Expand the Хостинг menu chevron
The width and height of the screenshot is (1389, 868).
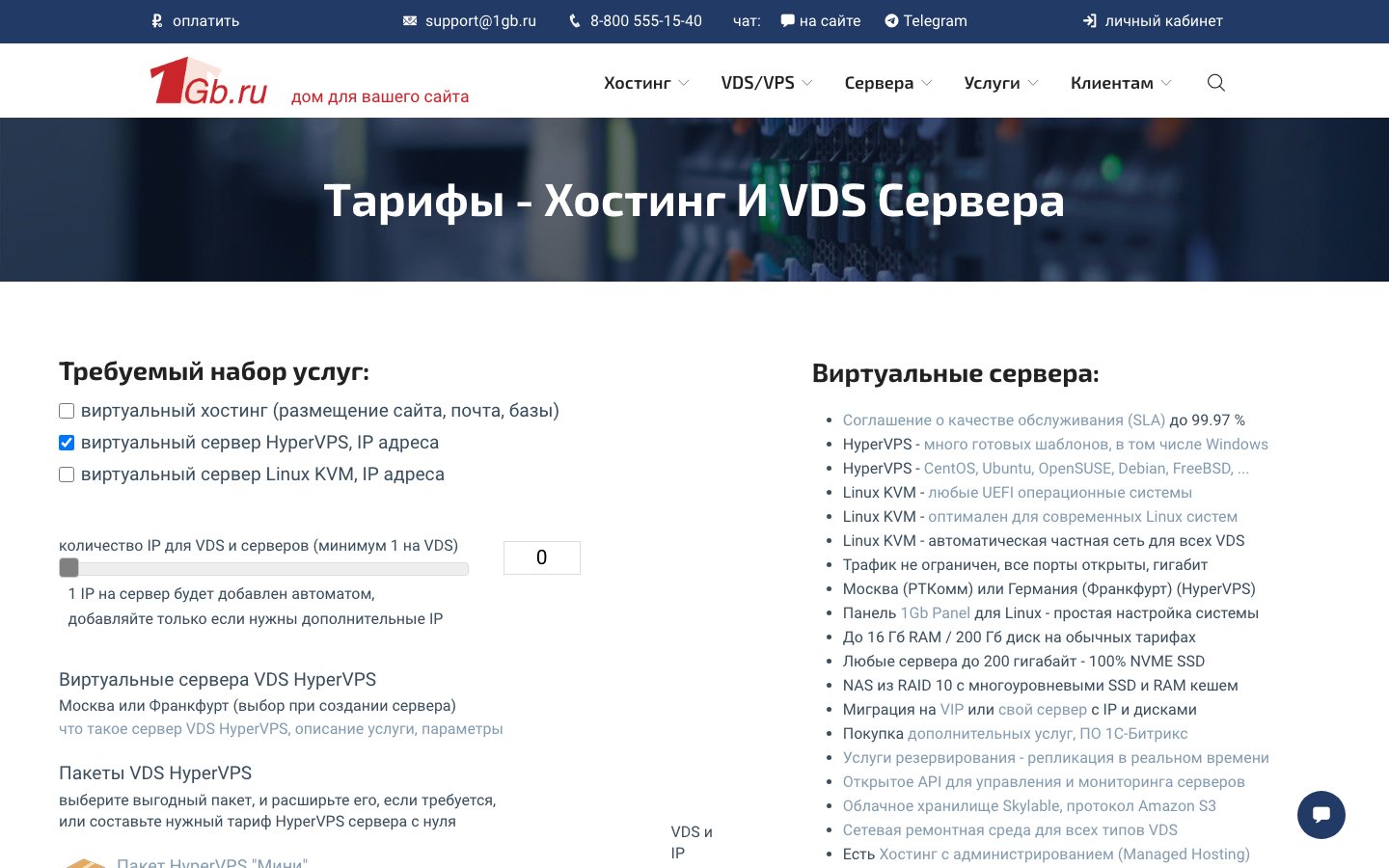(x=684, y=83)
